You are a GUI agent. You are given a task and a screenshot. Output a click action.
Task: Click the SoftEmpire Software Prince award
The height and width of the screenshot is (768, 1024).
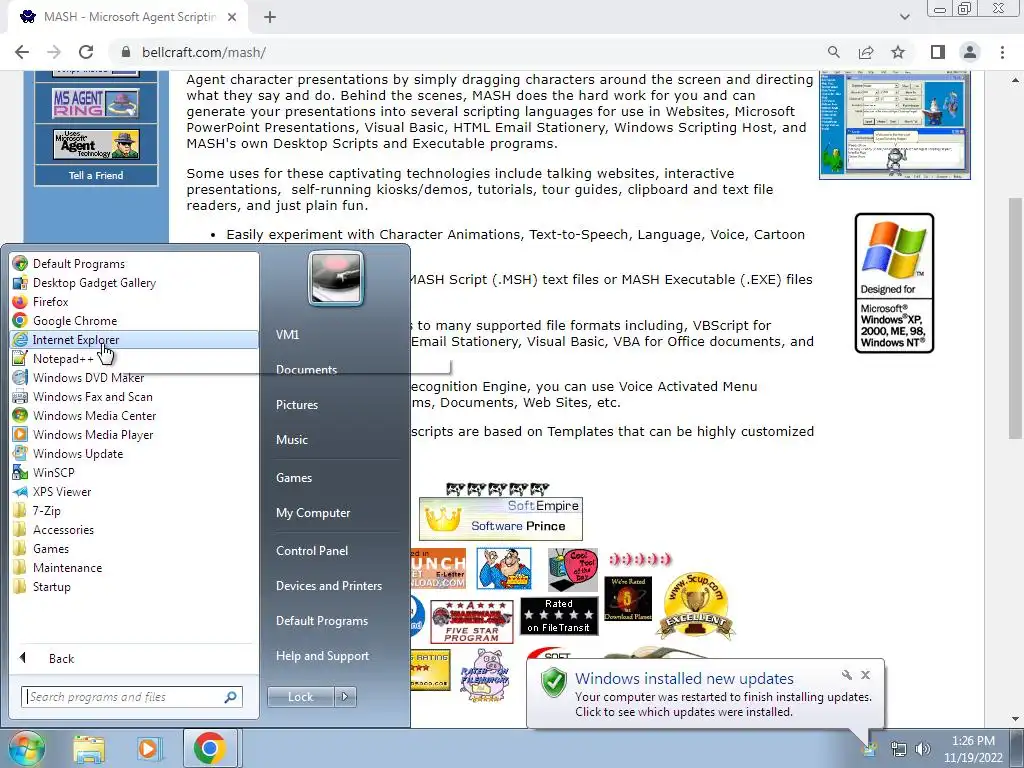coord(500,519)
